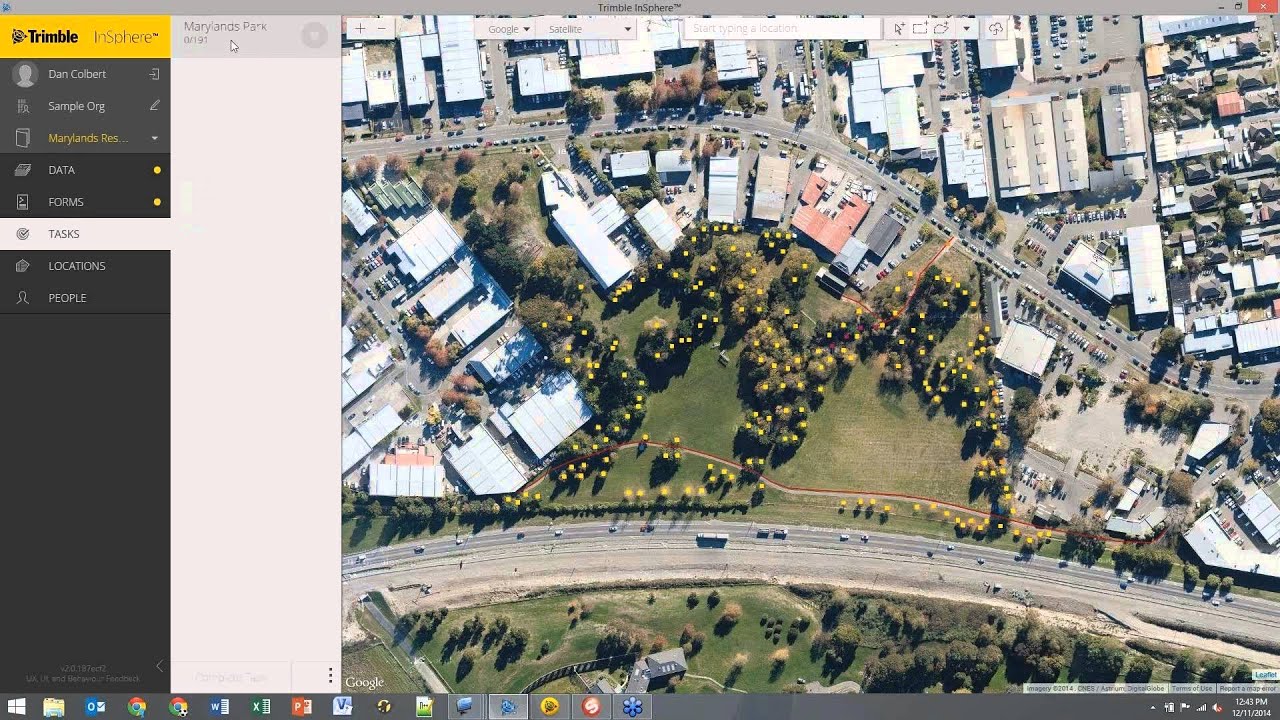The height and width of the screenshot is (720, 1280).
Task: Edit Sample Org with pencil icon
Action: [154, 105]
